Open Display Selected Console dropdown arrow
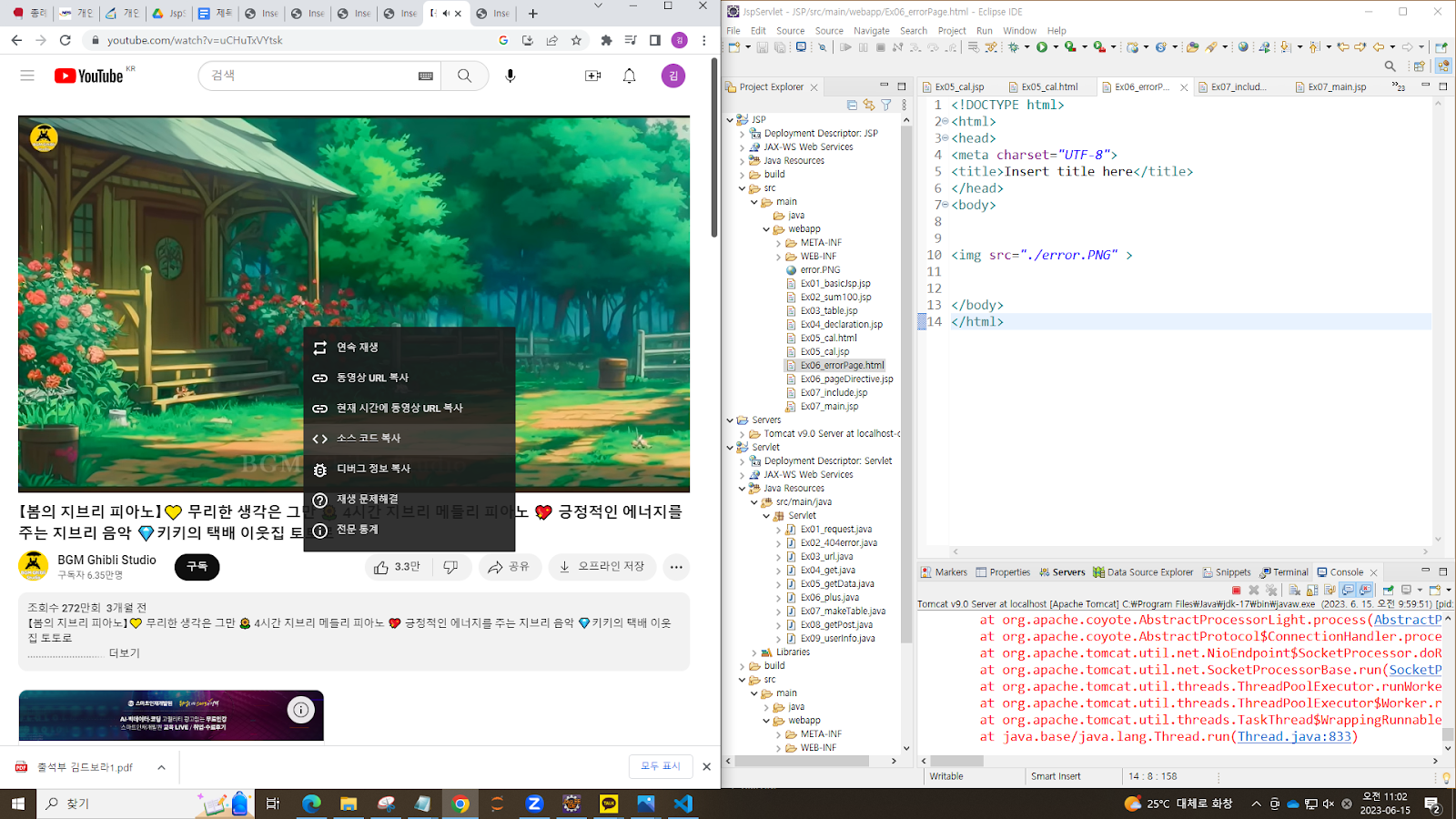Screen dimensions: 1456x819 (x=1420, y=590)
